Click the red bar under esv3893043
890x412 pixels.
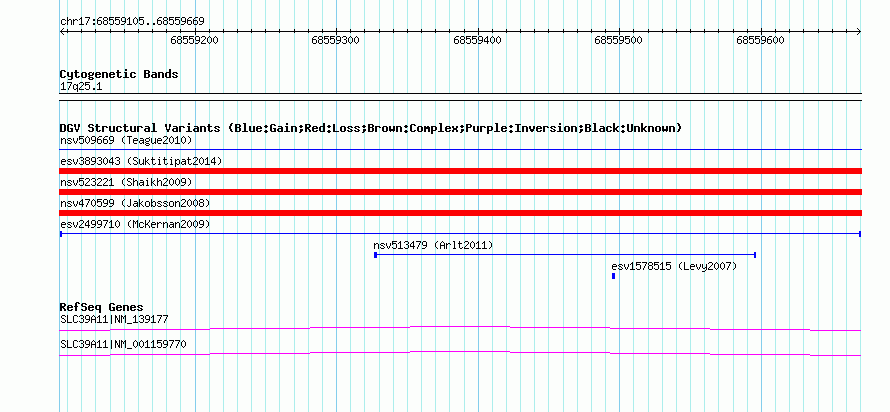[461, 171]
